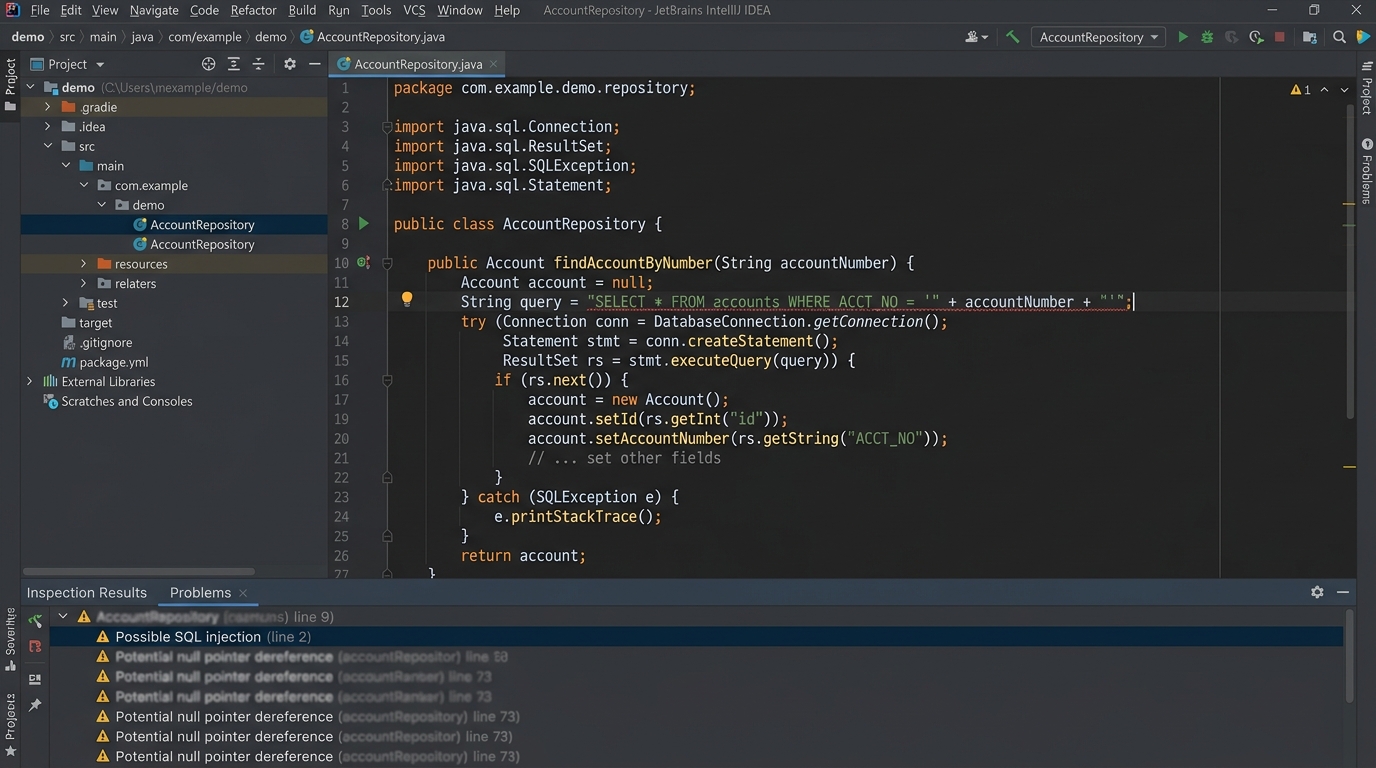1376x768 pixels.
Task: Open the Project panel settings gear icon
Action: click(x=289, y=63)
